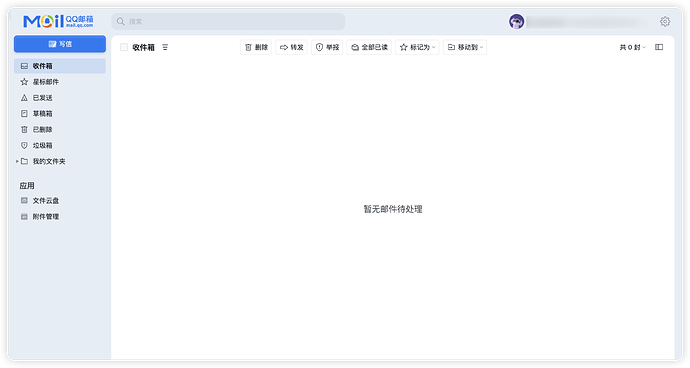Screen dimensions: 690x368
Task: Click the 举报 report button
Action: [327, 47]
